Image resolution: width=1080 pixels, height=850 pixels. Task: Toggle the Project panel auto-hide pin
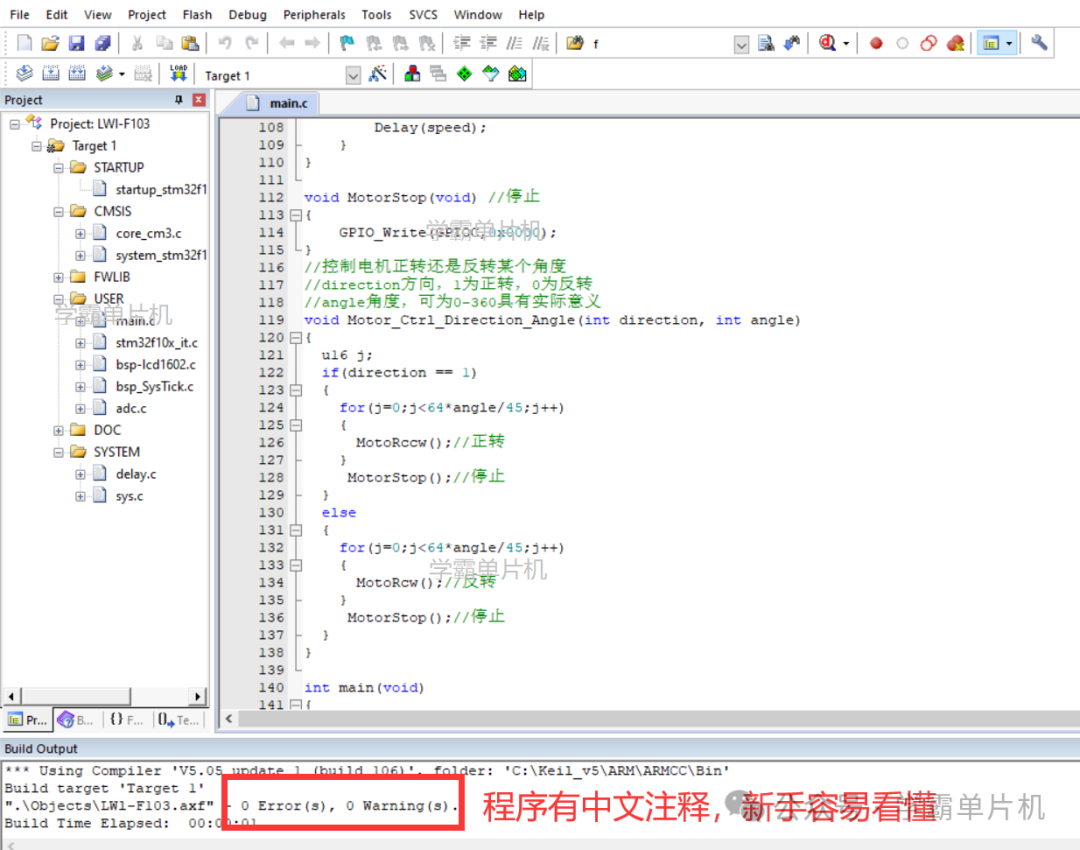(179, 99)
